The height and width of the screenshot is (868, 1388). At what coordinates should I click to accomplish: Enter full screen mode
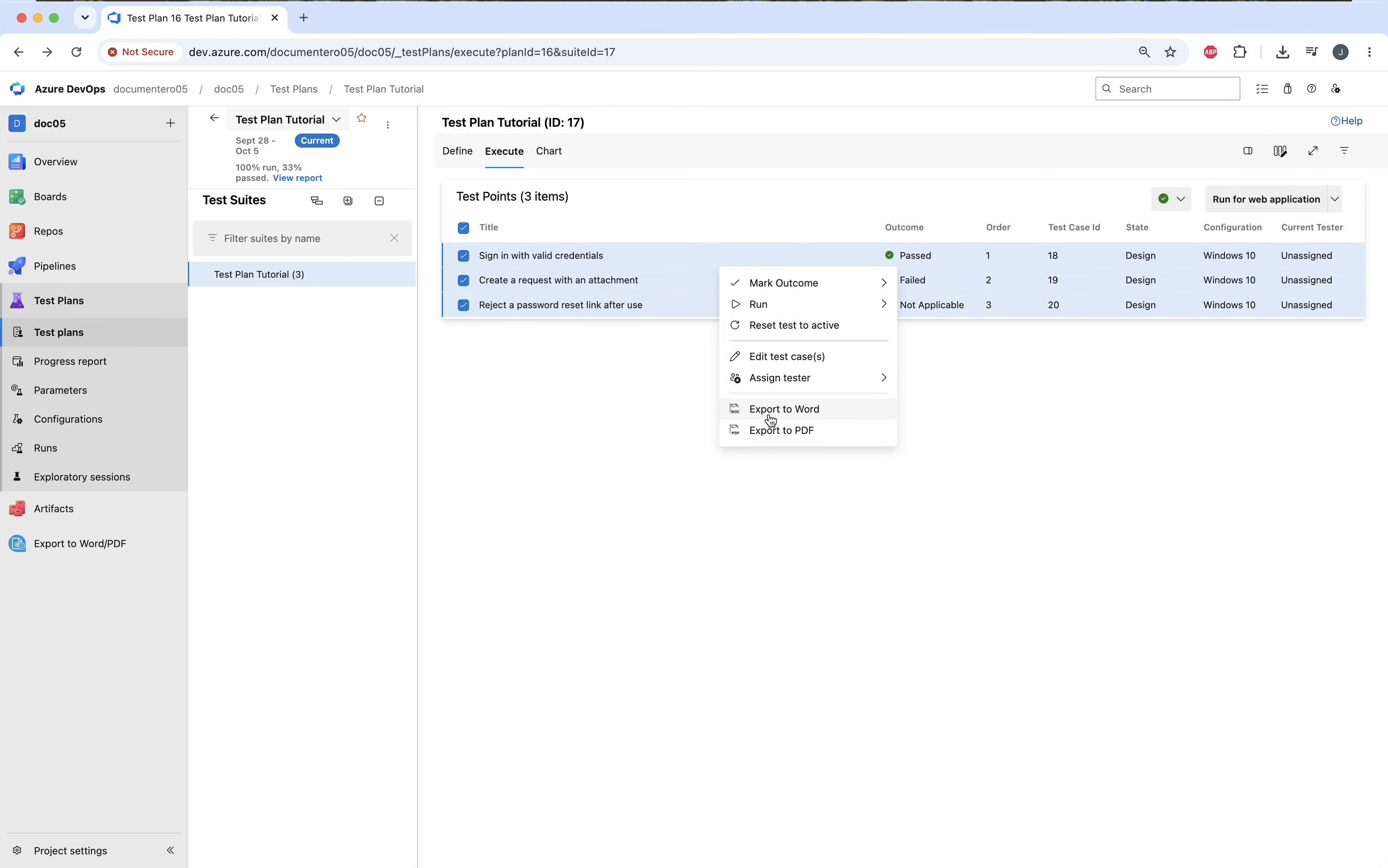coord(1313,151)
